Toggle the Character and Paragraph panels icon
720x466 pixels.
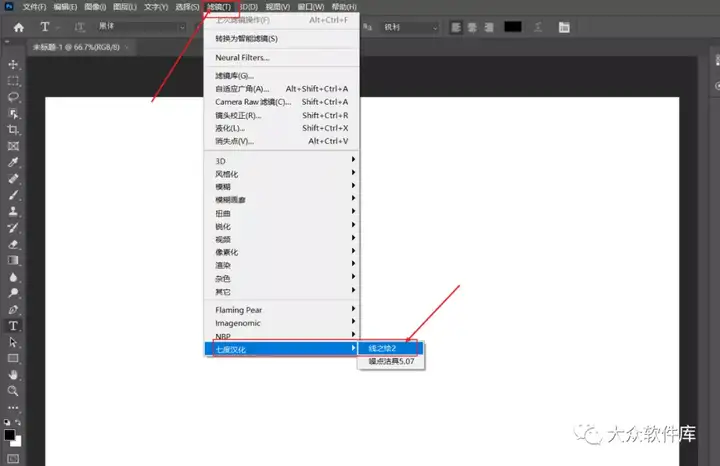pos(564,27)
